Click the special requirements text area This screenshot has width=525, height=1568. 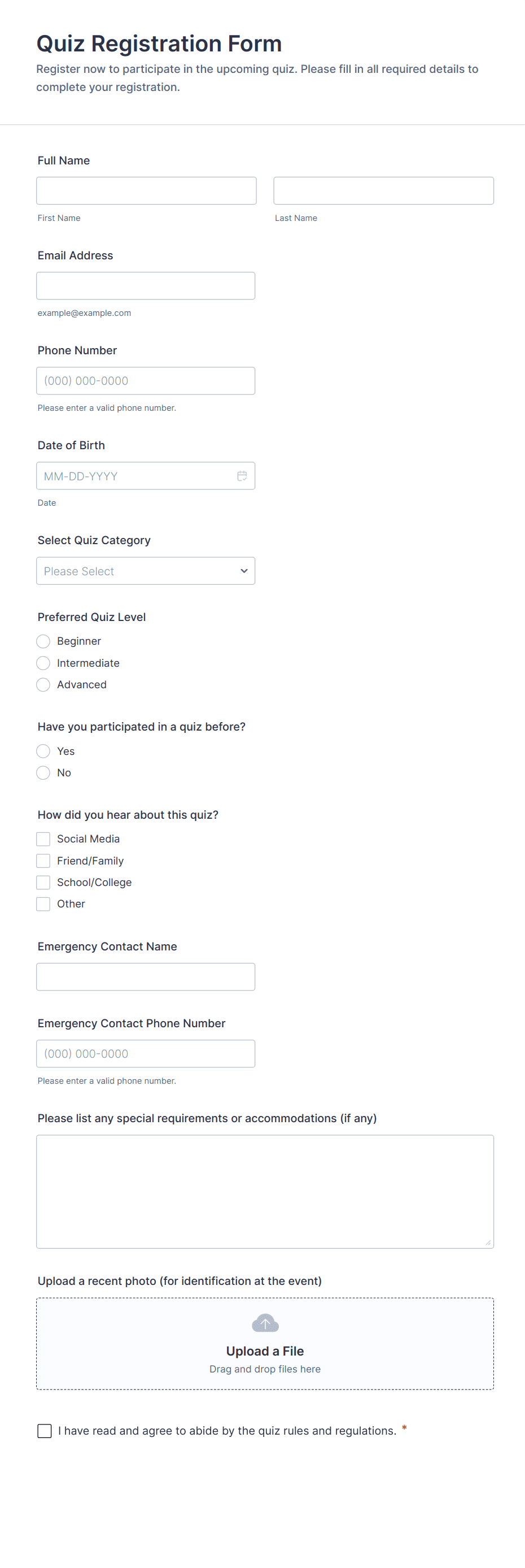(x=265, y=1191)
